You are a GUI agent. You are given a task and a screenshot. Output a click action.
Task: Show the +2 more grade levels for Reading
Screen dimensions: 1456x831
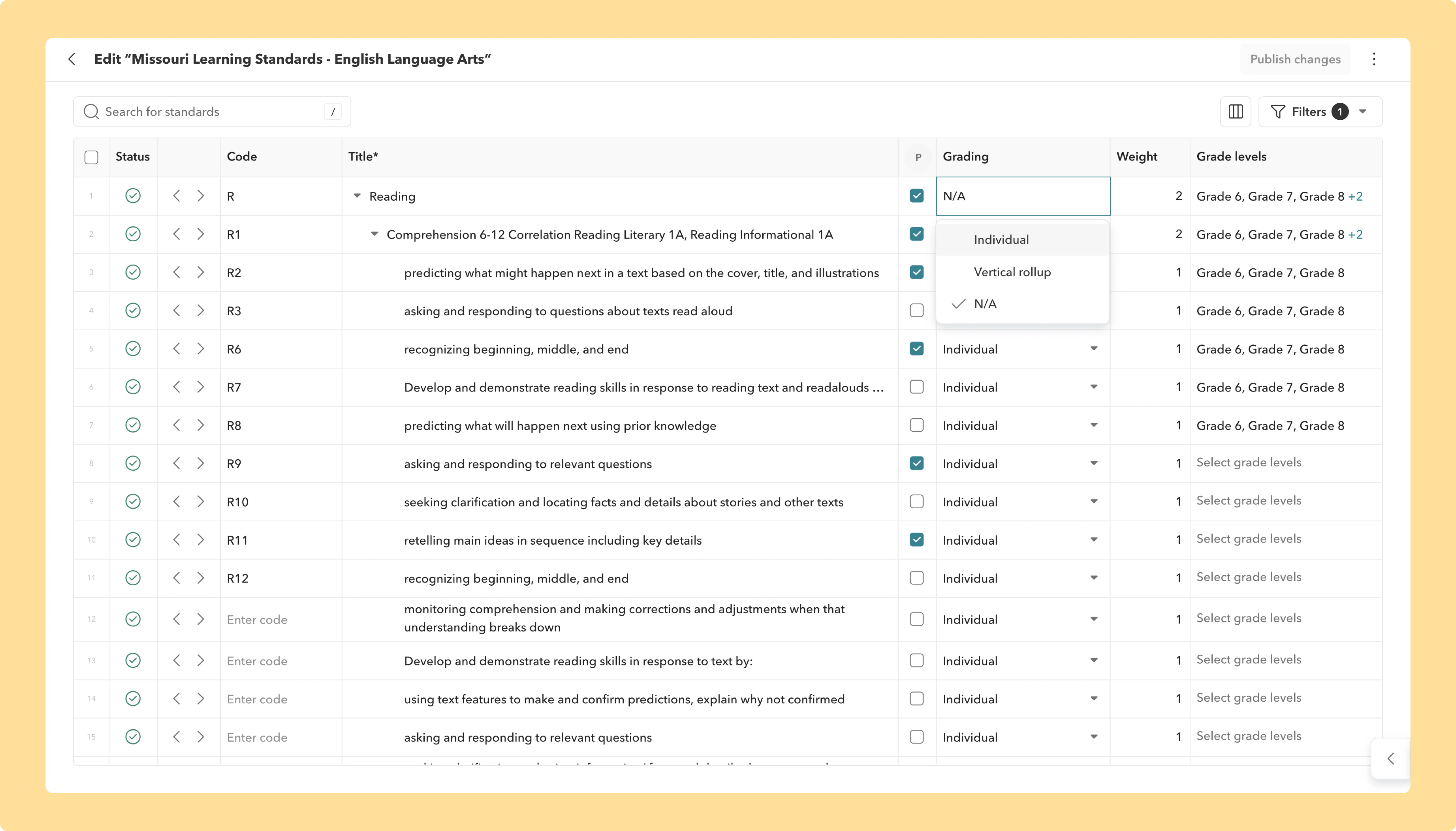1355,196
